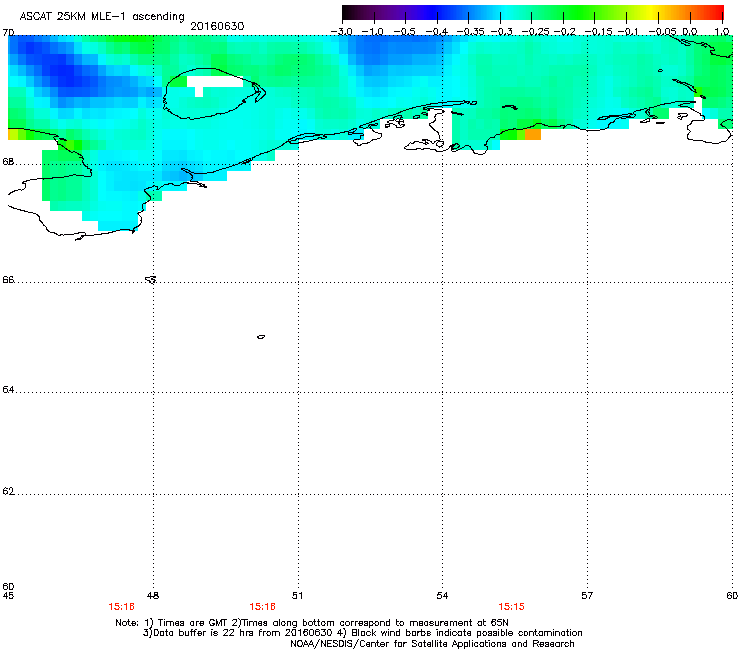Click the -3.0 color bar label
This screenshot has height=650, width=740.
pyautogui.click(x=341, y=32)
